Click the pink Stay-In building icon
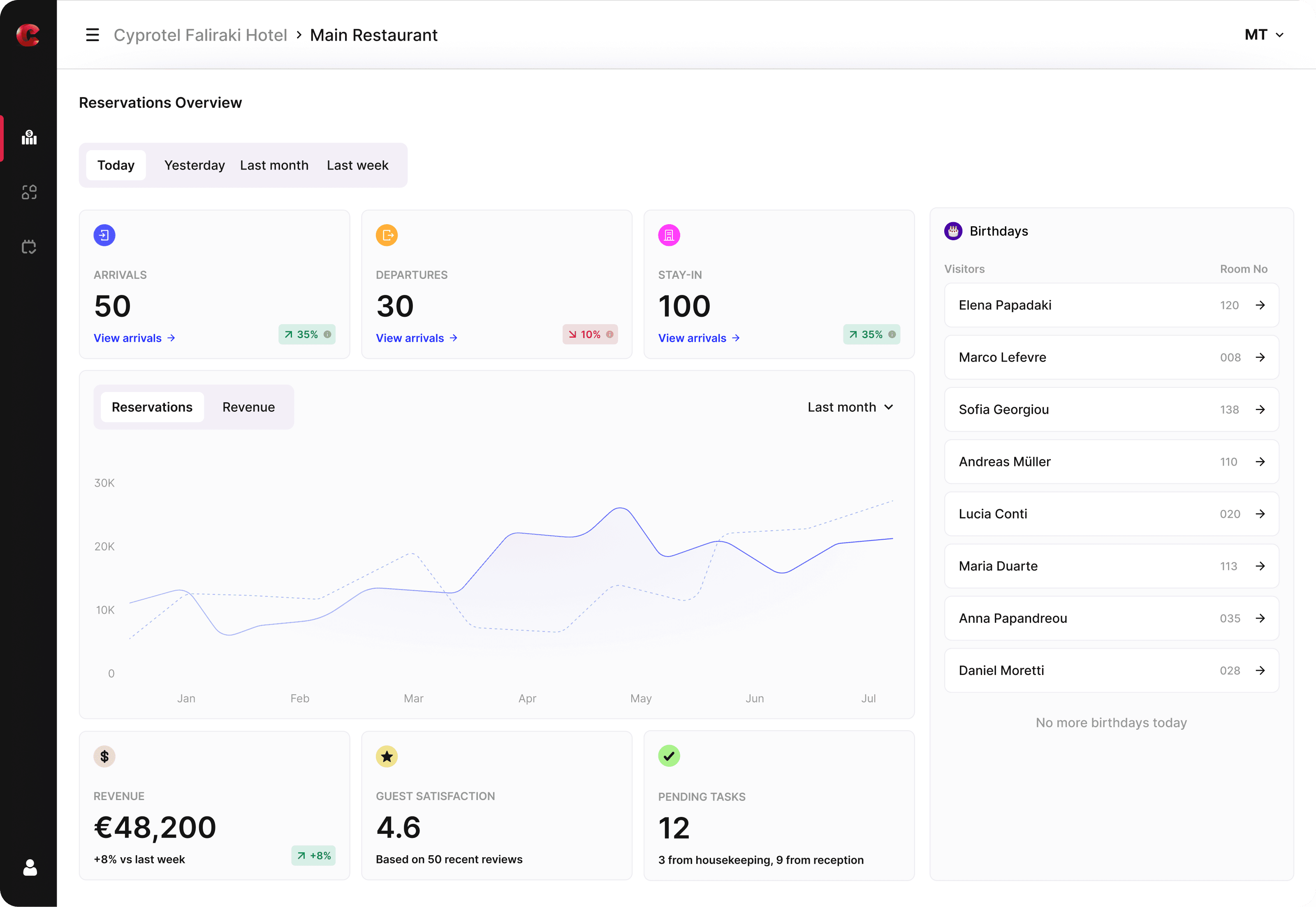 pyautogui.click(x=670, y=234)
